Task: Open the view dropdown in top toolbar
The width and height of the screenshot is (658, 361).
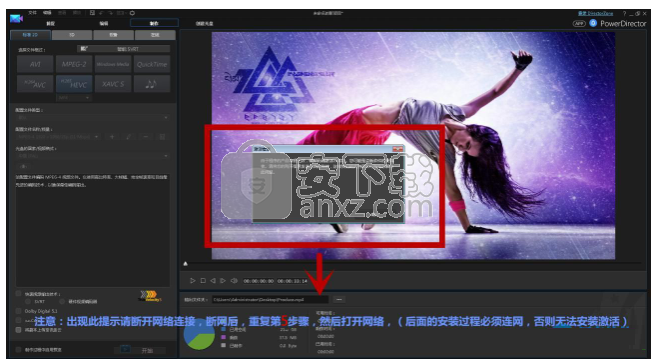Action: pos(121,13)
